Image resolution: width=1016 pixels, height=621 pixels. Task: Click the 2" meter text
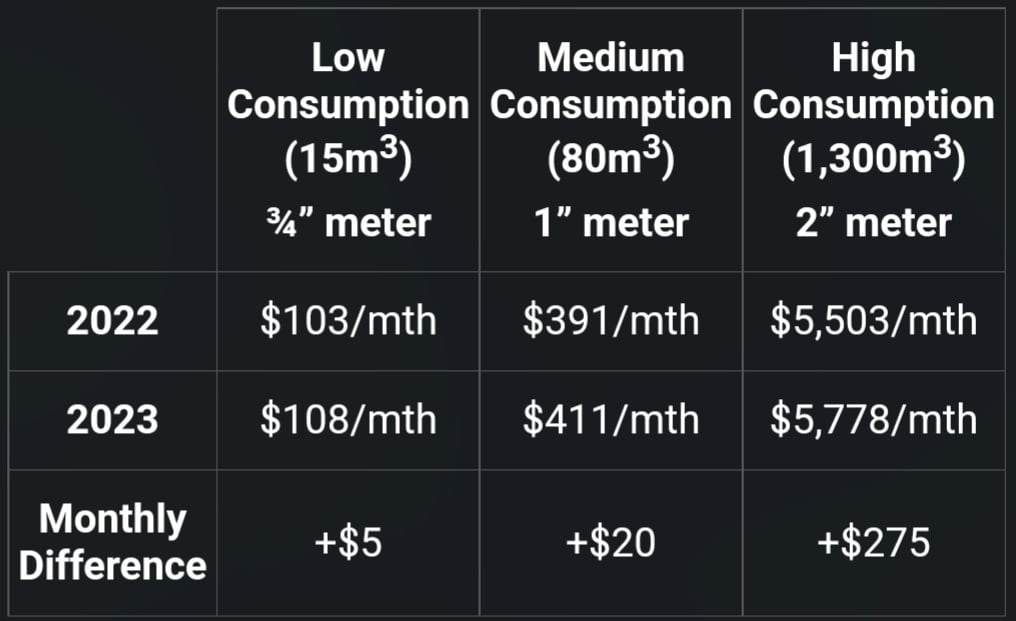tap(873, 223)
